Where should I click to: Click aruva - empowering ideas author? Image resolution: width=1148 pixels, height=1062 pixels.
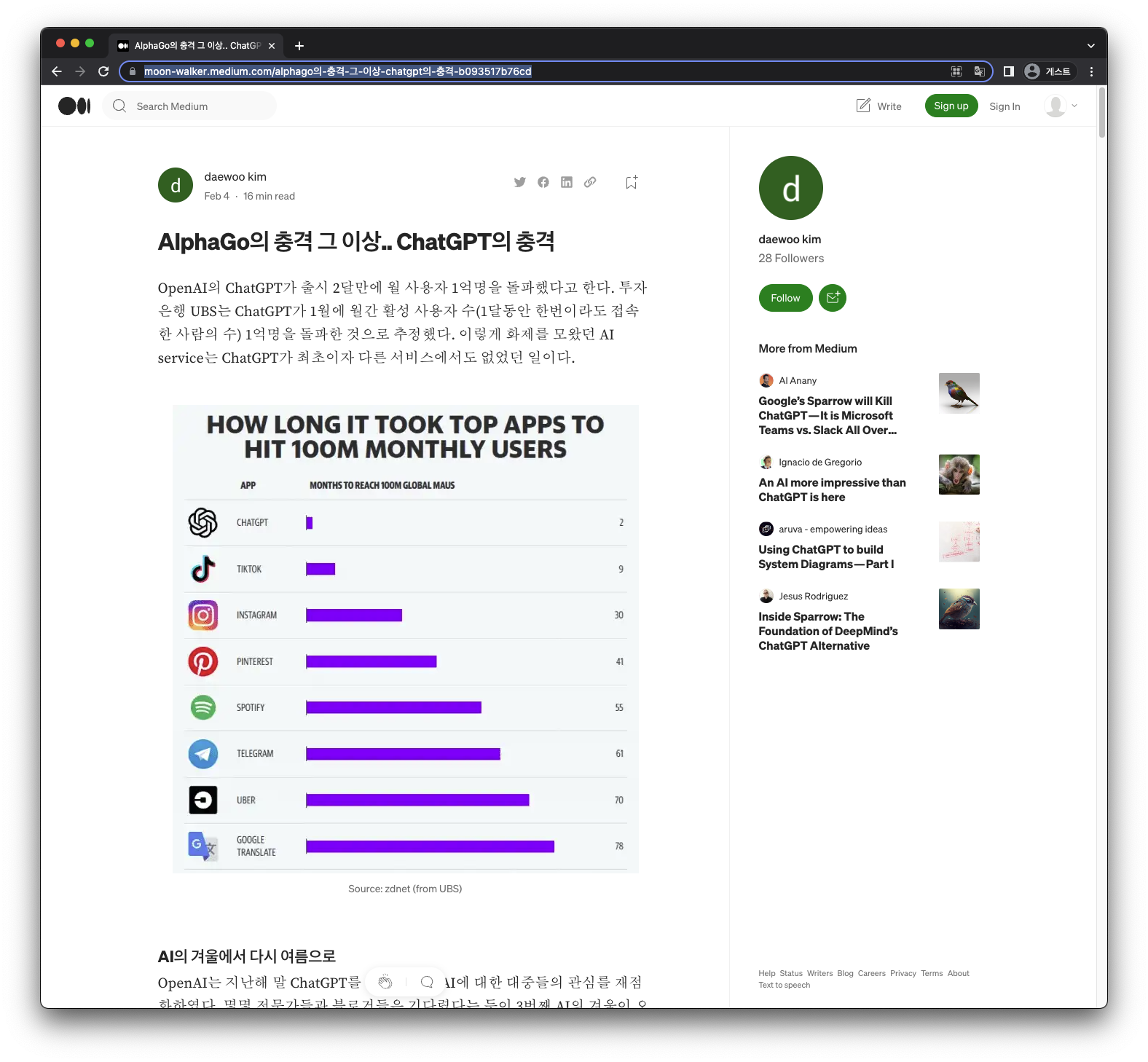833,529
